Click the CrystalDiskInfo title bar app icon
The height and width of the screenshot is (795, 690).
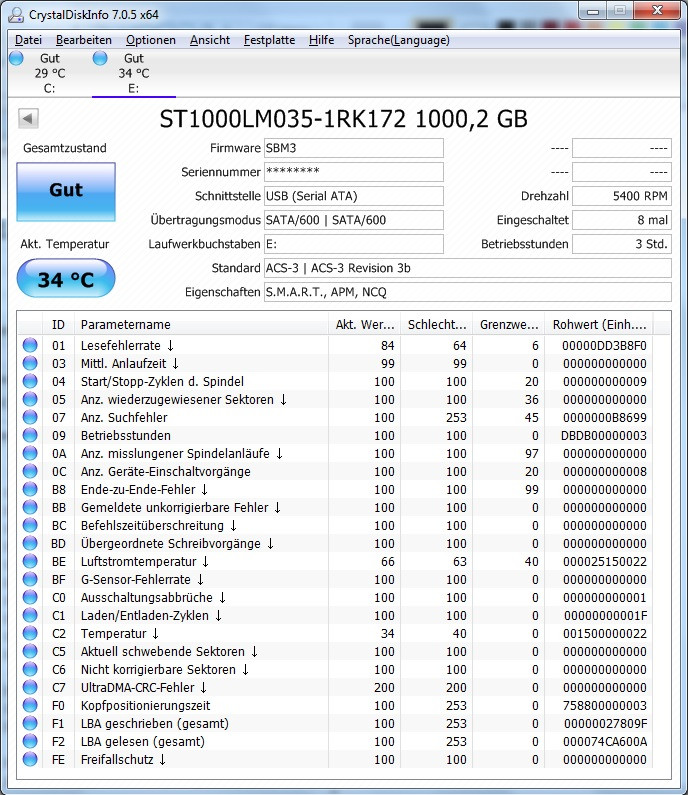[x=17, y=15]
